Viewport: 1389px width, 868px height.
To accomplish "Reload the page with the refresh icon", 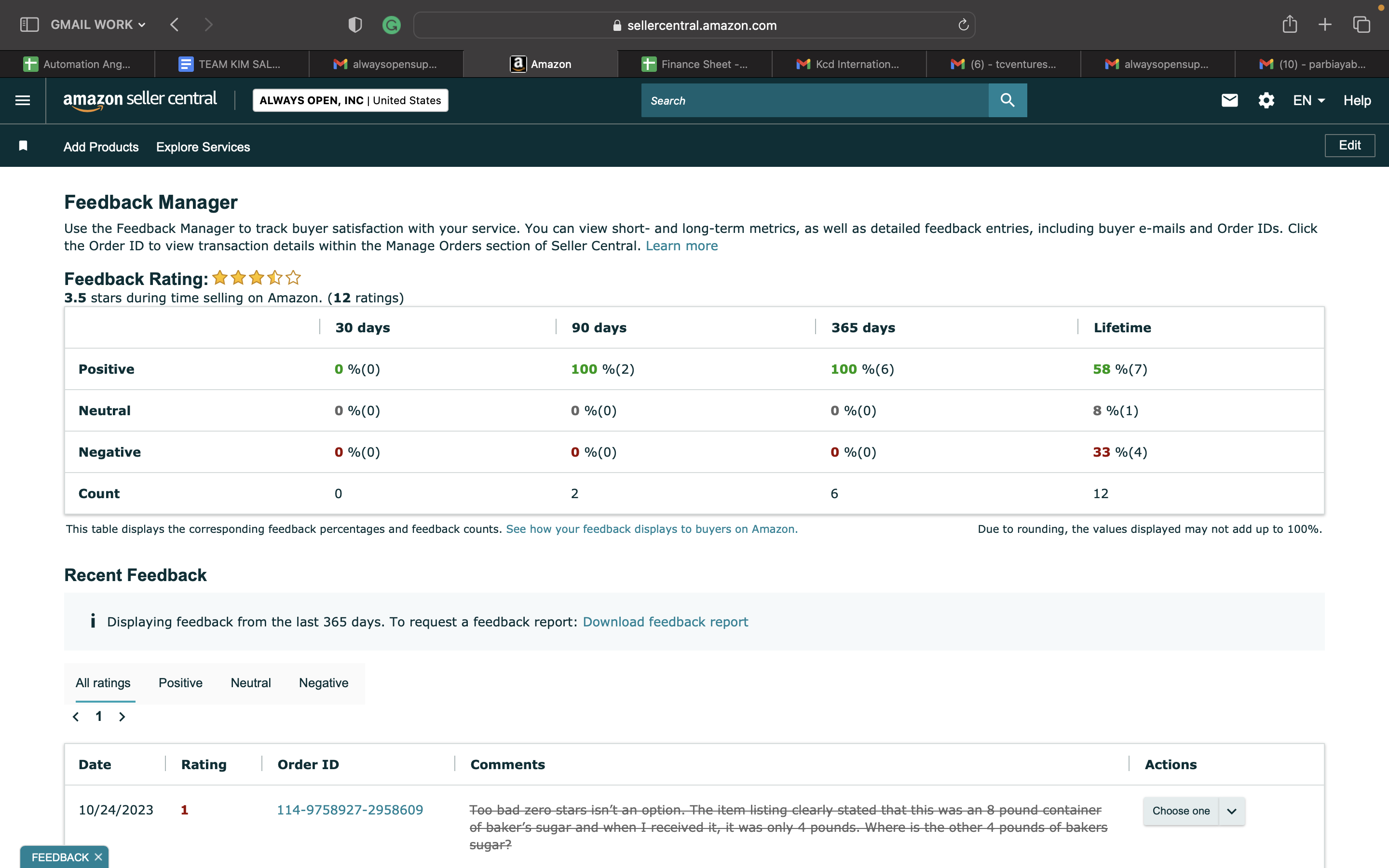I will (963, 25).
